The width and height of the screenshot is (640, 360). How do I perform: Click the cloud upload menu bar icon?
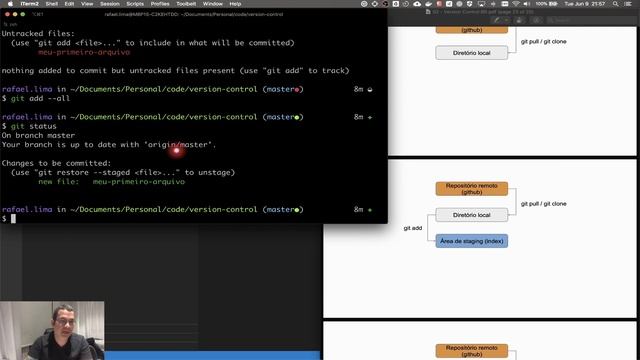(x=417, y=4)
